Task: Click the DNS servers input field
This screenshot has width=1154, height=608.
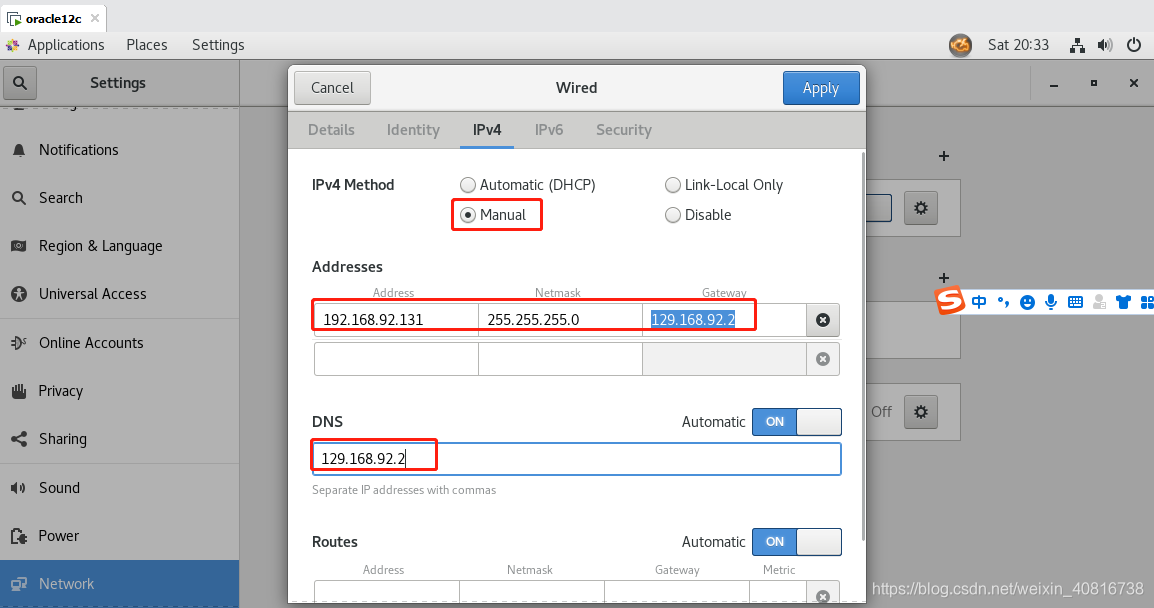Action: (x=576, y=459)
